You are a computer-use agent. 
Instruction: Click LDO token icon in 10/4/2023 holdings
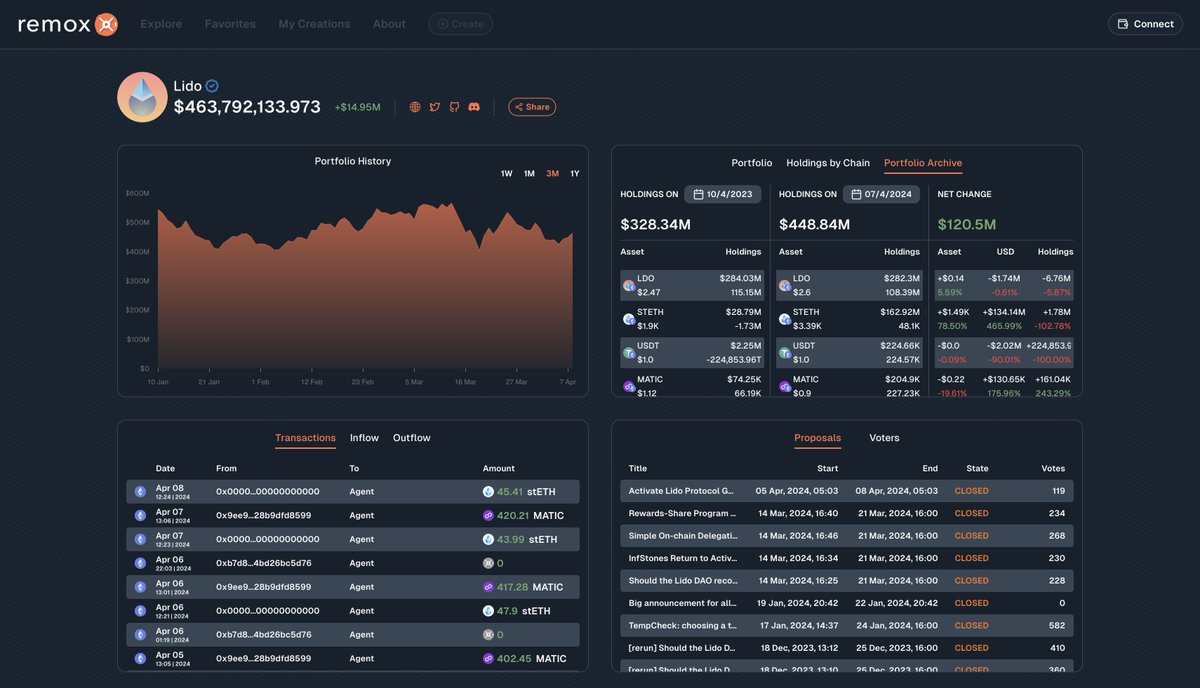tap(629, 285)
